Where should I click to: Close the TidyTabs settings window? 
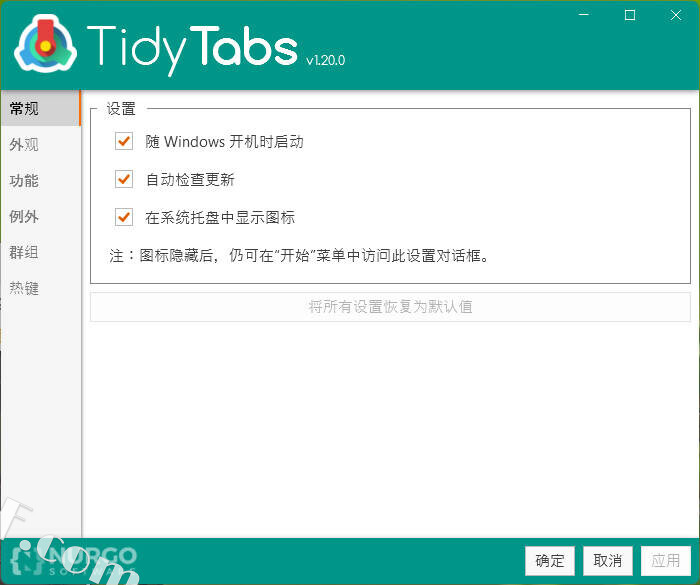[676, 15]
